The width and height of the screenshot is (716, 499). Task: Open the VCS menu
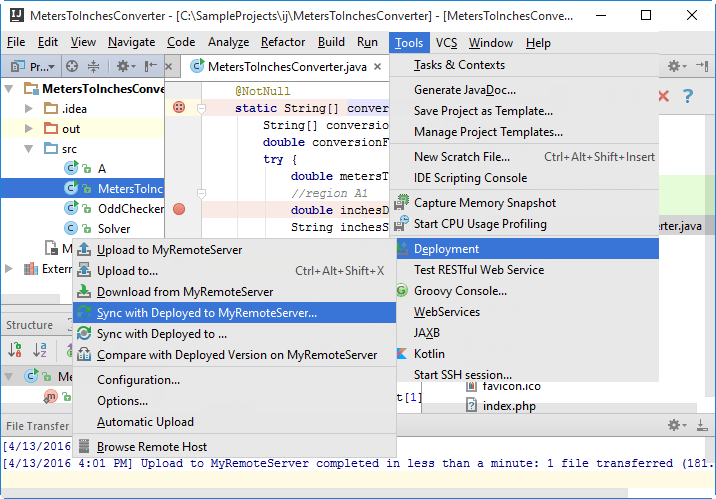coord(446,43)
